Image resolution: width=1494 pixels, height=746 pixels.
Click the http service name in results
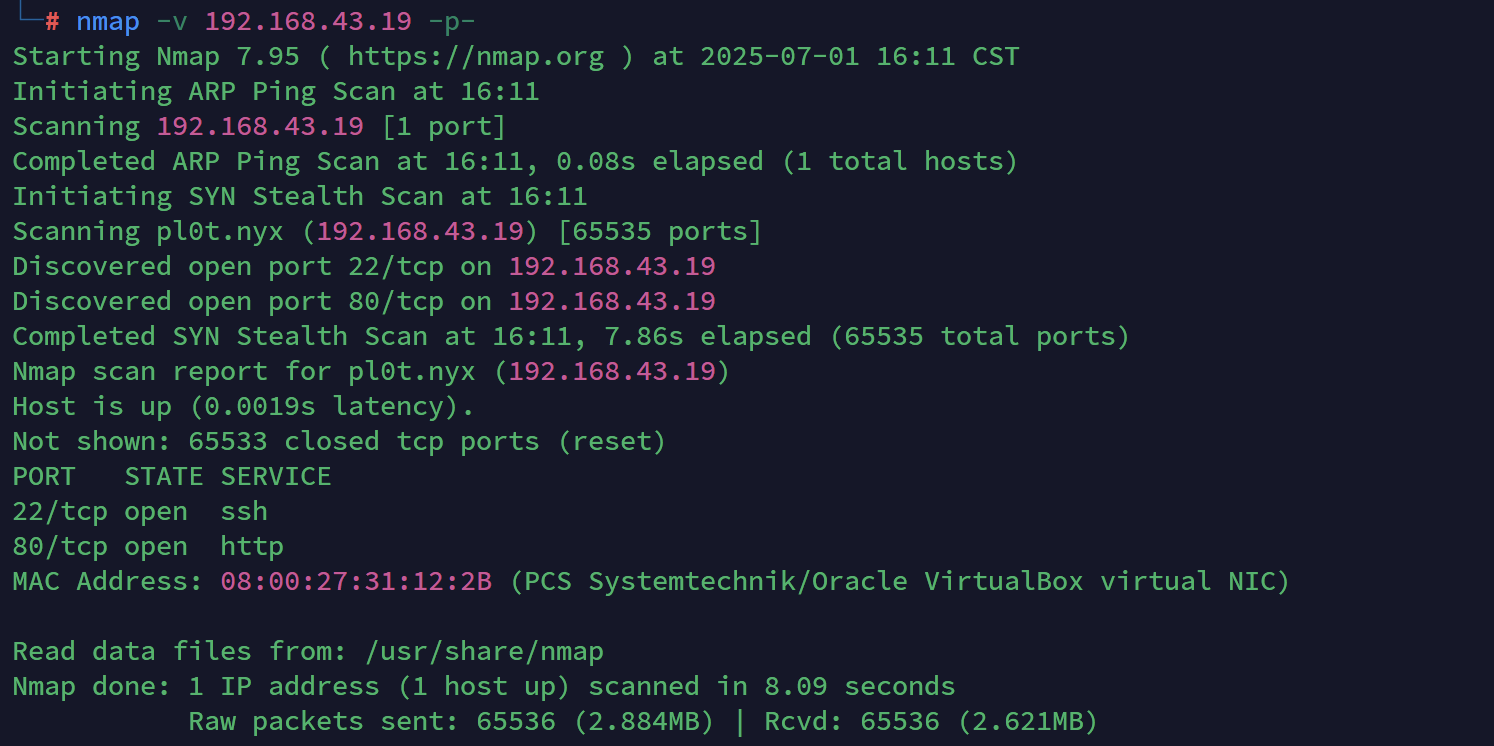(252, 546)
